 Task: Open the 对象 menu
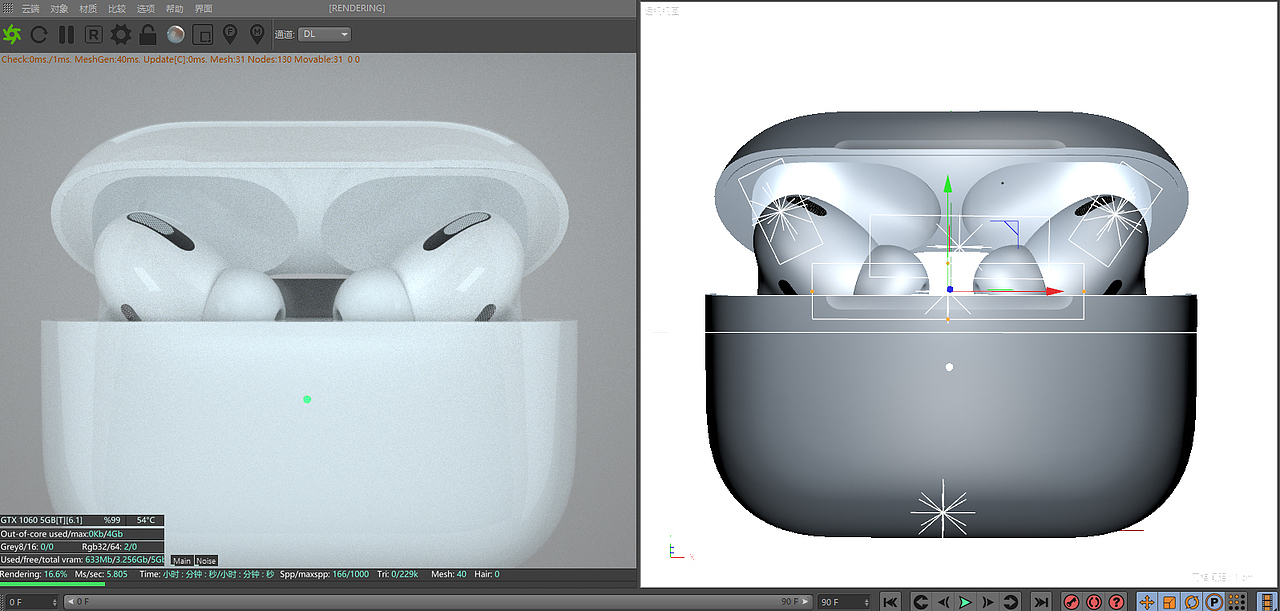coord(59,8)
